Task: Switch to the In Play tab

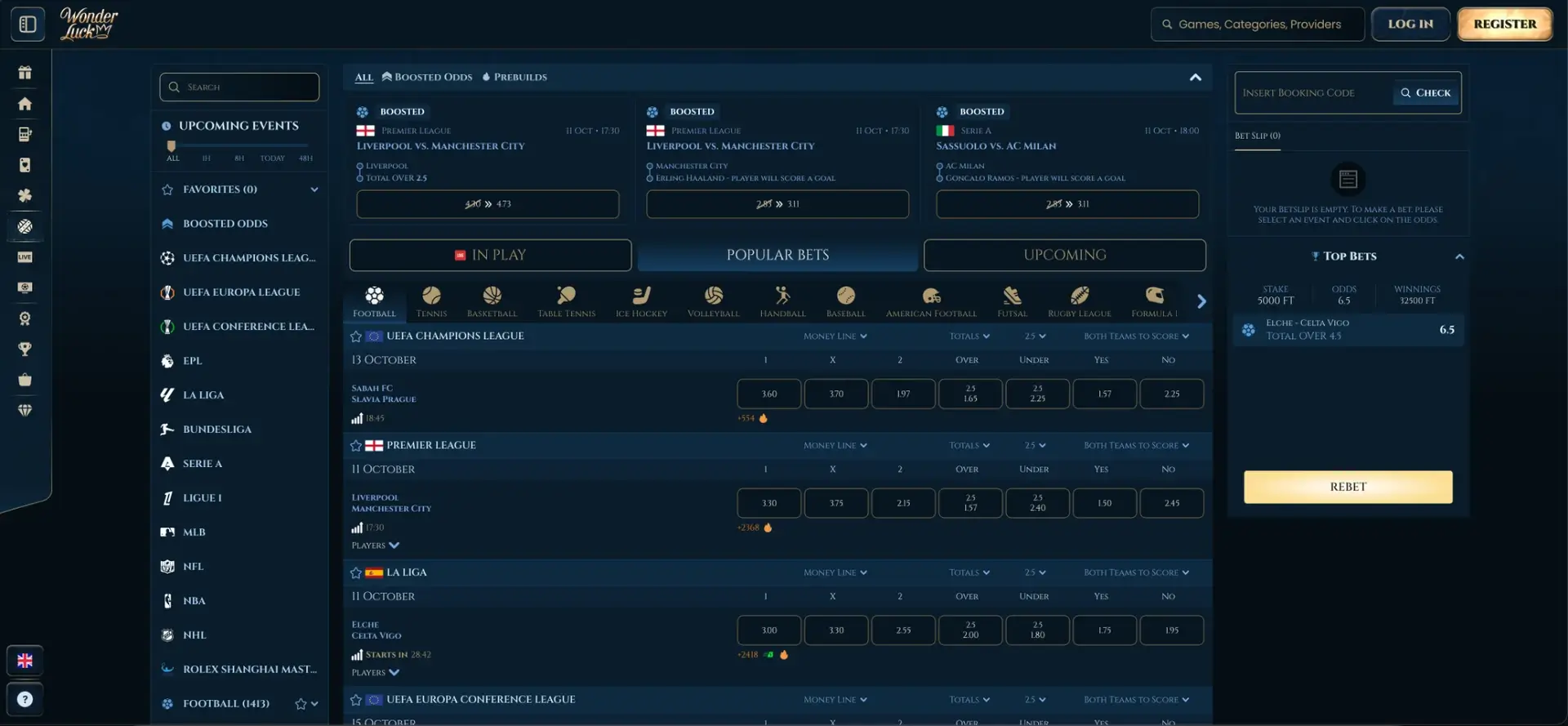Action: pos(490,255)
